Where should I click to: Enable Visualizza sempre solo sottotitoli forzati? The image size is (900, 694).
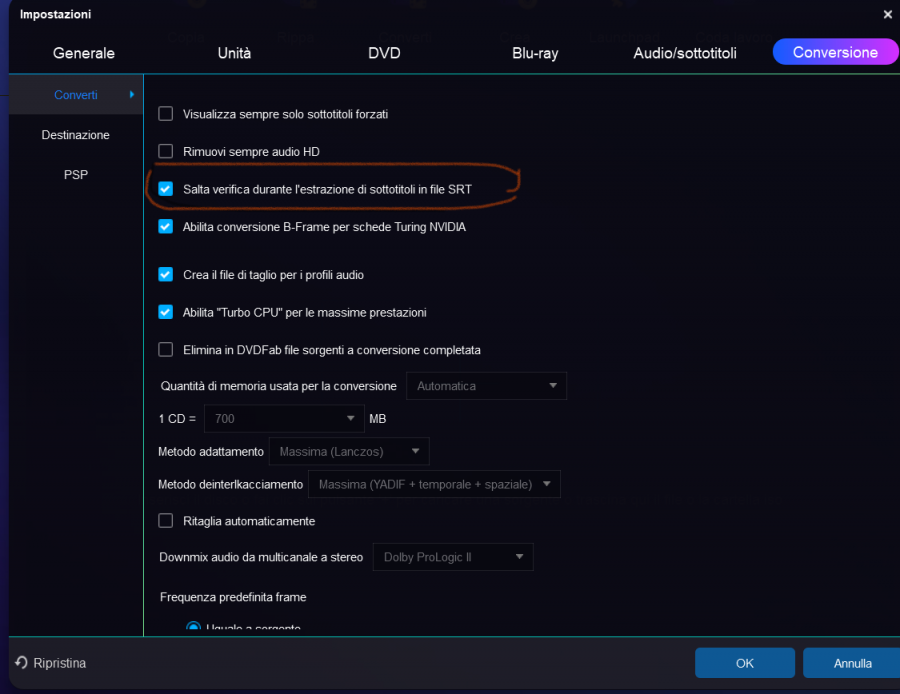[166, 114]
